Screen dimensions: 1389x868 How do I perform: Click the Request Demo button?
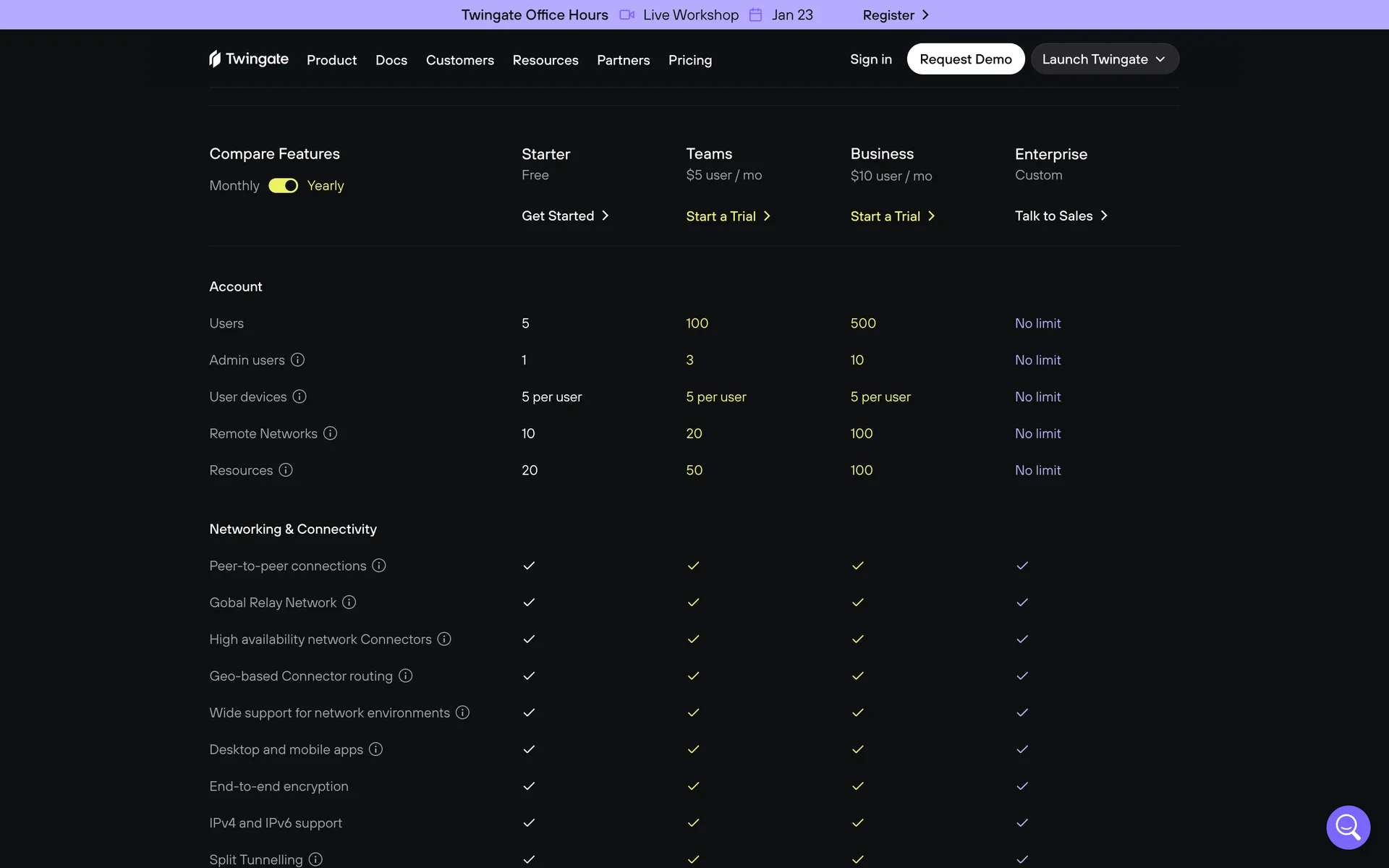tap(965, 59)
